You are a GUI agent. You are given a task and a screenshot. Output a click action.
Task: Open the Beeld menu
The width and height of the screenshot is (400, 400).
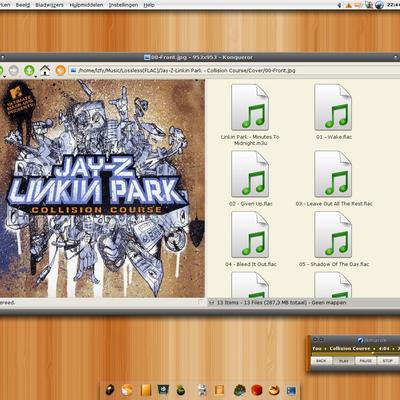(x=23, y=5)
